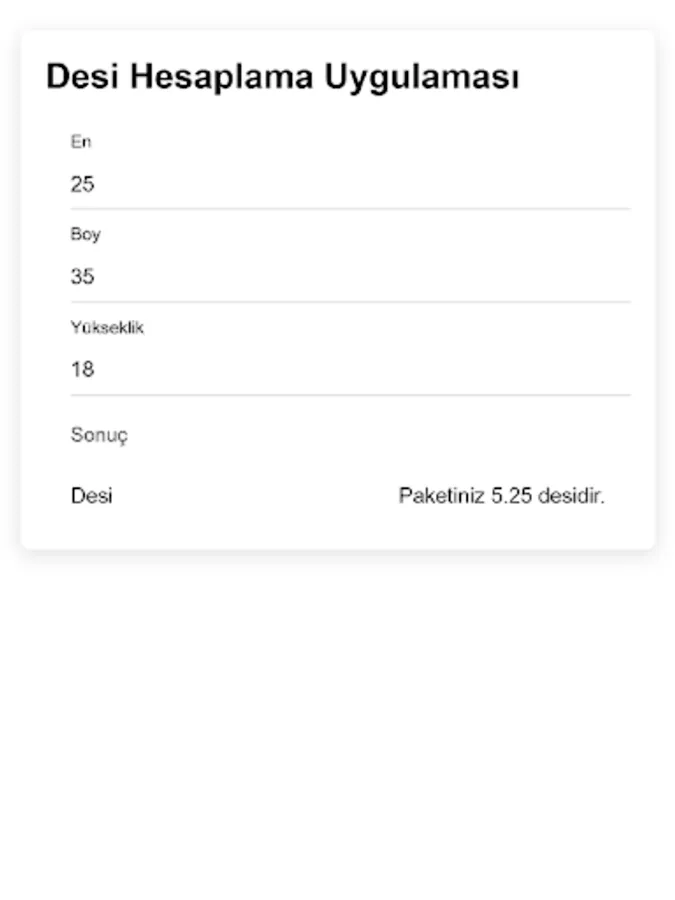Image resolution: width=675 pixels, height=900 pixels.
Task: Click the "Desi Hesaplama Uygulaması" heading
Action: point(282,77)
